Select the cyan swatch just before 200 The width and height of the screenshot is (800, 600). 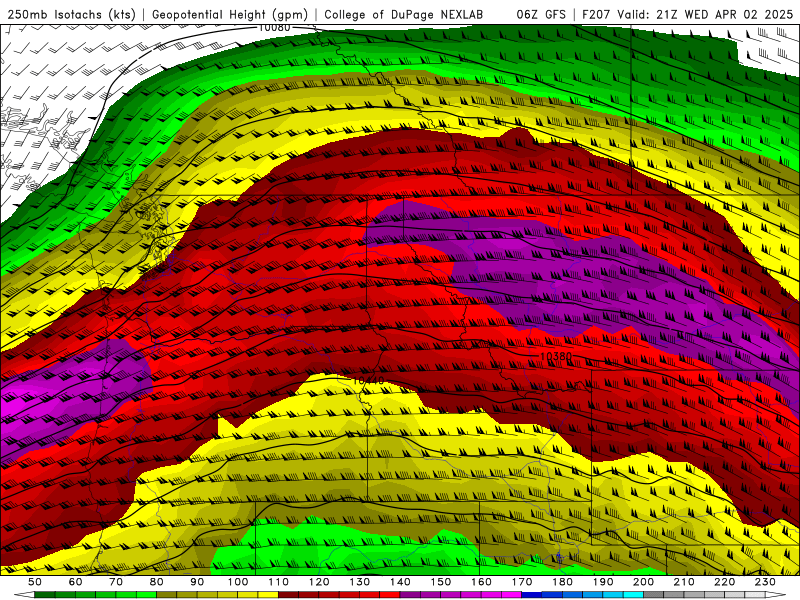pyautogui.click(x=633, y=595)
